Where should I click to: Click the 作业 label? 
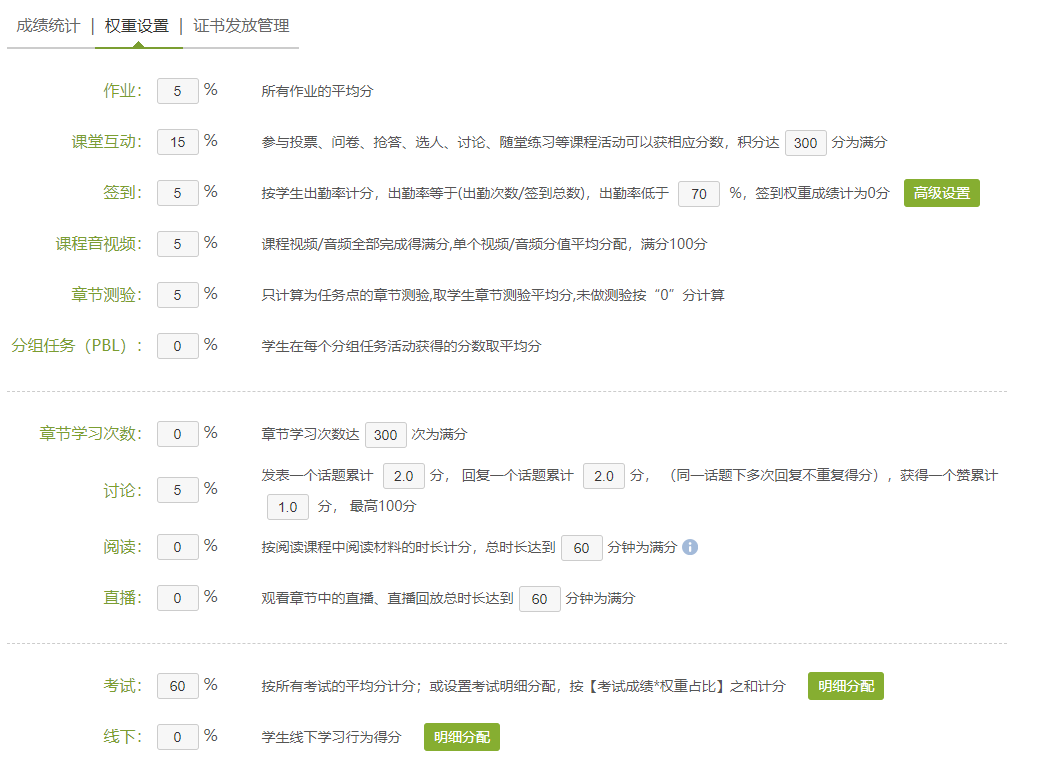click(x=122, y=91)
